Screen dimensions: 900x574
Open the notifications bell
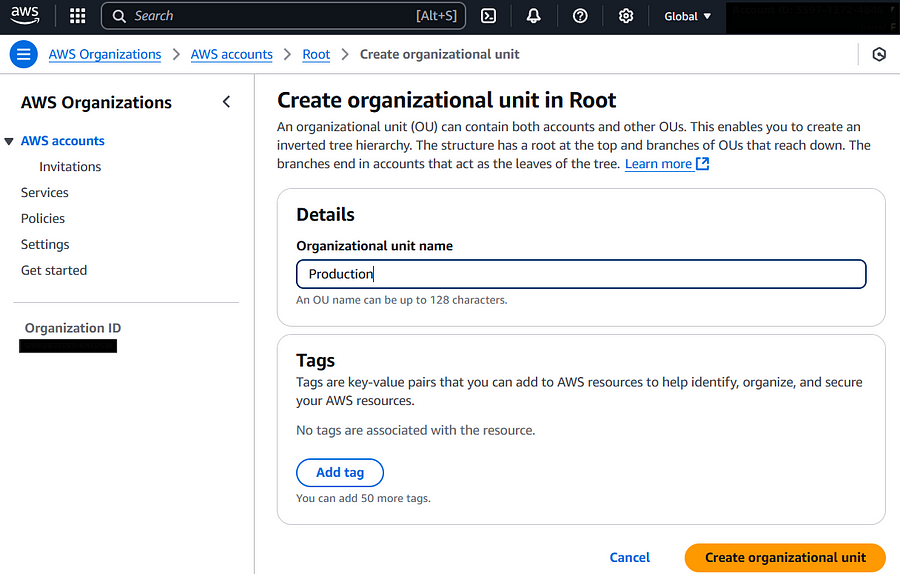[x=534, y=16]
